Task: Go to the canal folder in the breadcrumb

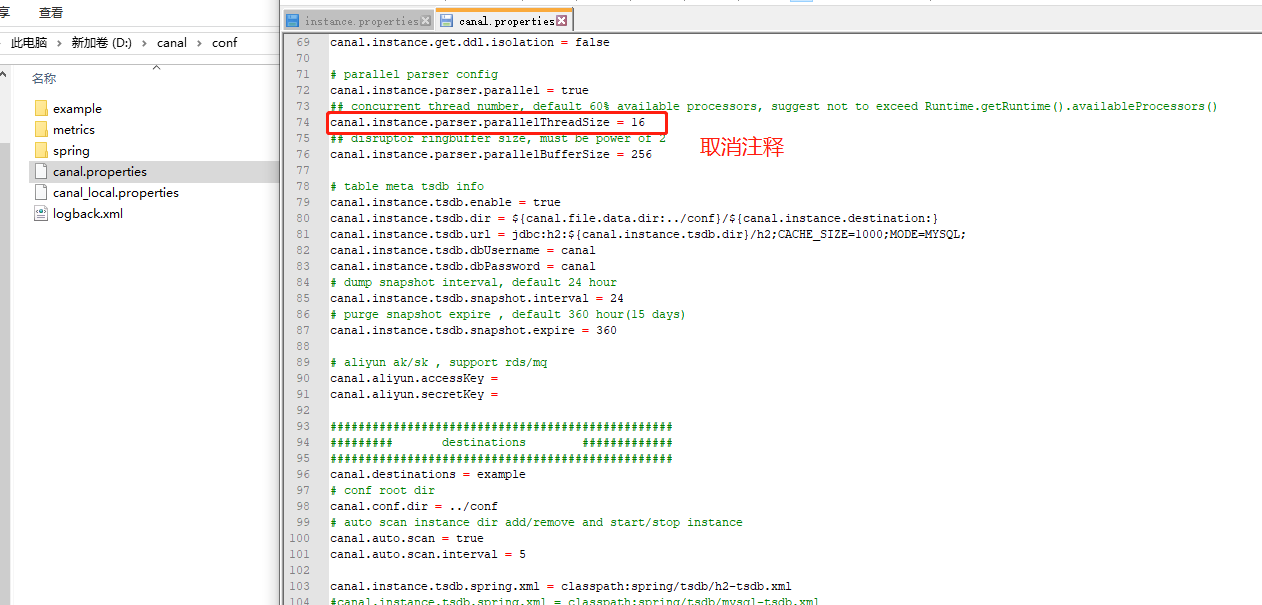Action: click(x=172, y=43)
